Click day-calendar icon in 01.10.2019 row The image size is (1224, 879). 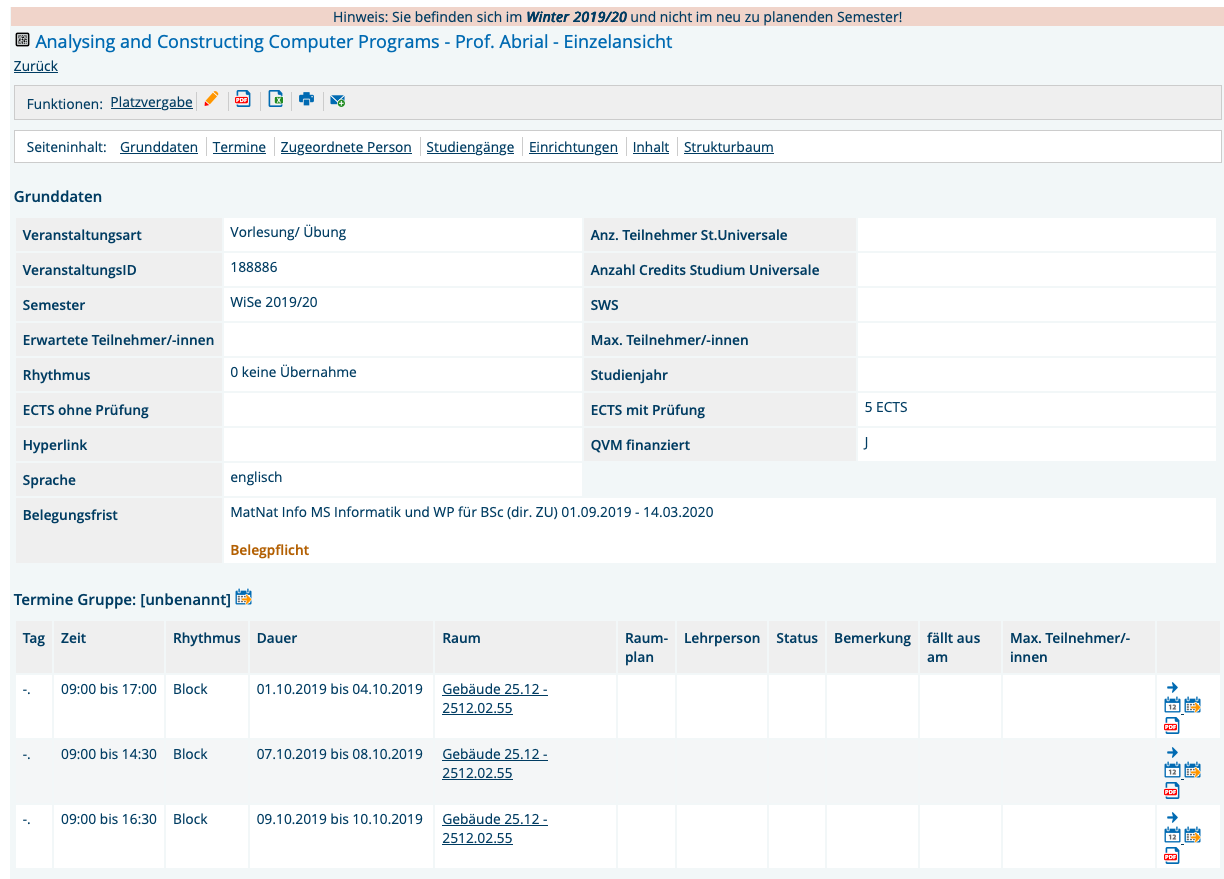click(1172, 705)
